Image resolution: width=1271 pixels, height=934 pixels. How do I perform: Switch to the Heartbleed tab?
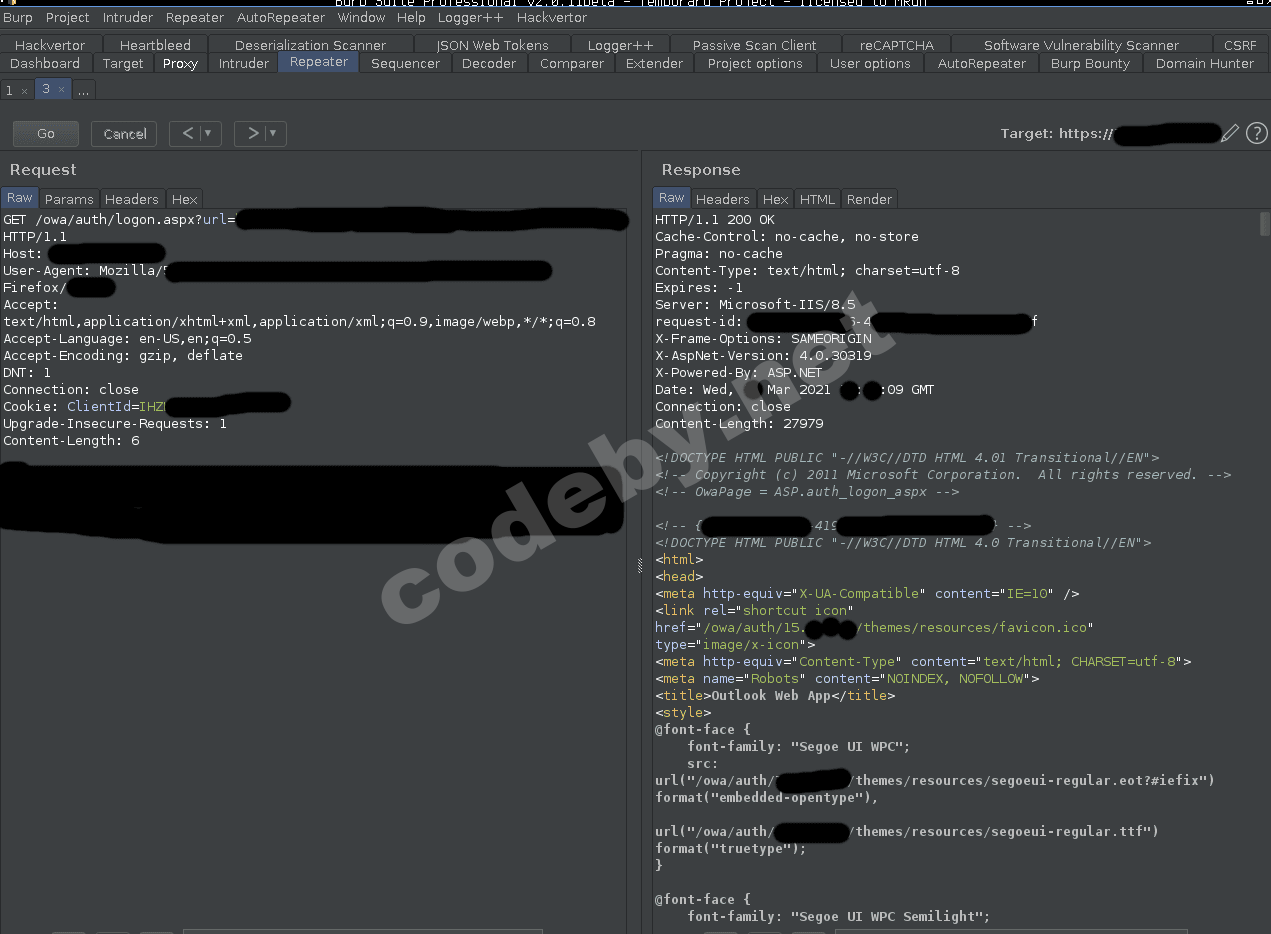click(x=155, y=45)
